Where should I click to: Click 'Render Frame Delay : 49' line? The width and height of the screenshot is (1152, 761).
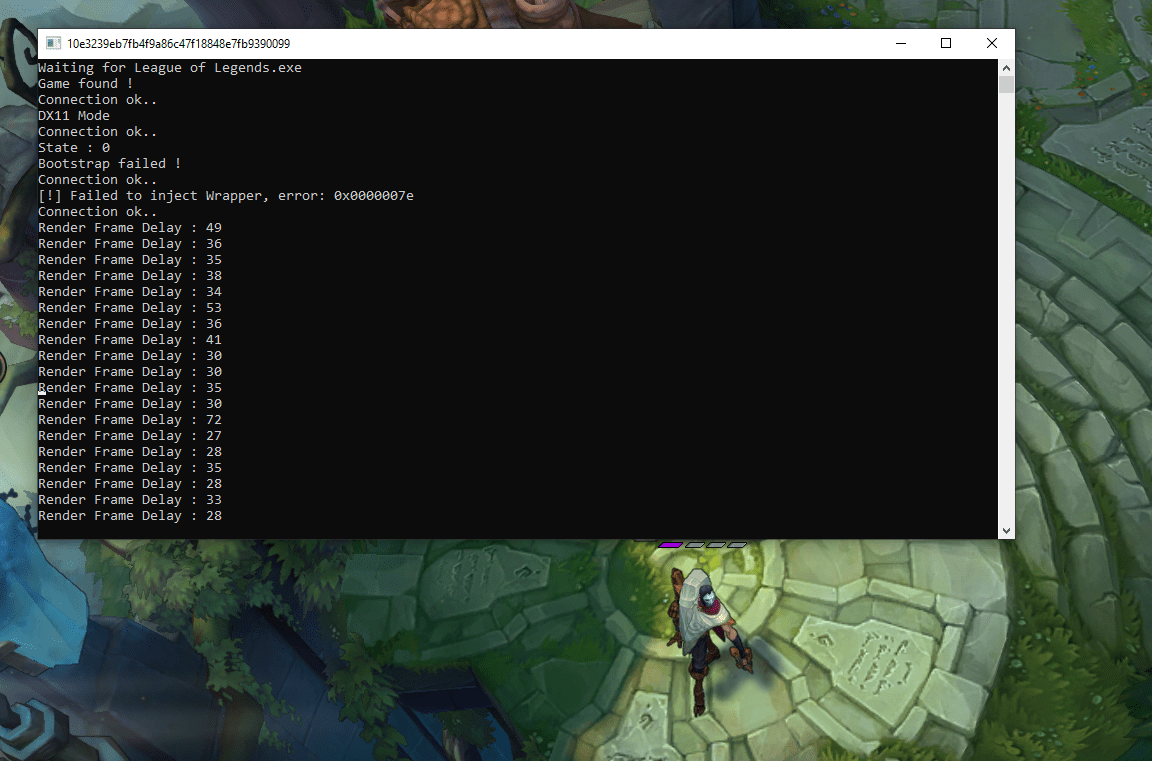pos(129,228)
